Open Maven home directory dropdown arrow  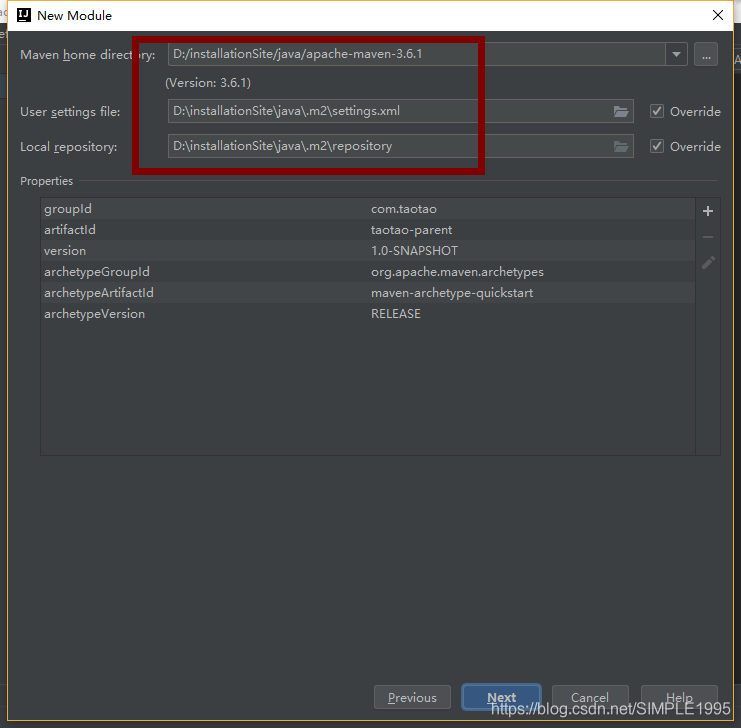(x=676, y=54)
